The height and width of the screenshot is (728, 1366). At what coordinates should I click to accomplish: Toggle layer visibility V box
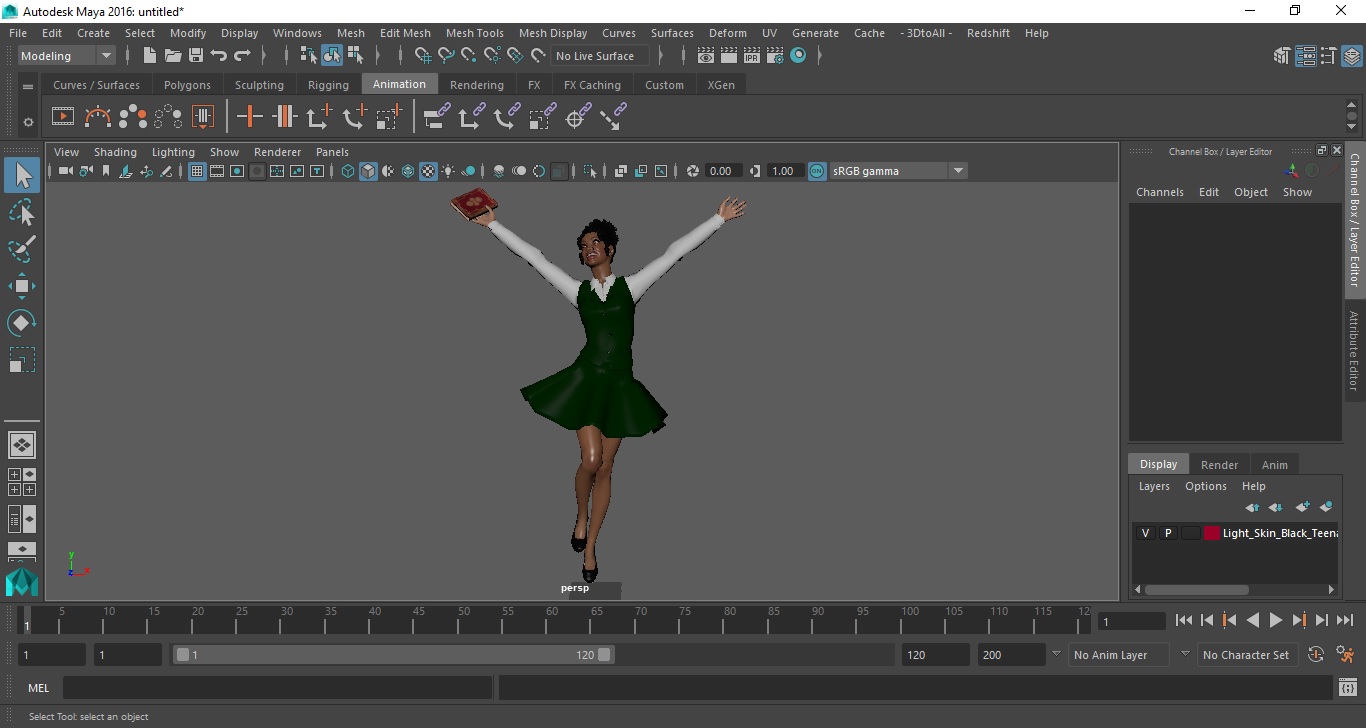tap(1145, 533)
